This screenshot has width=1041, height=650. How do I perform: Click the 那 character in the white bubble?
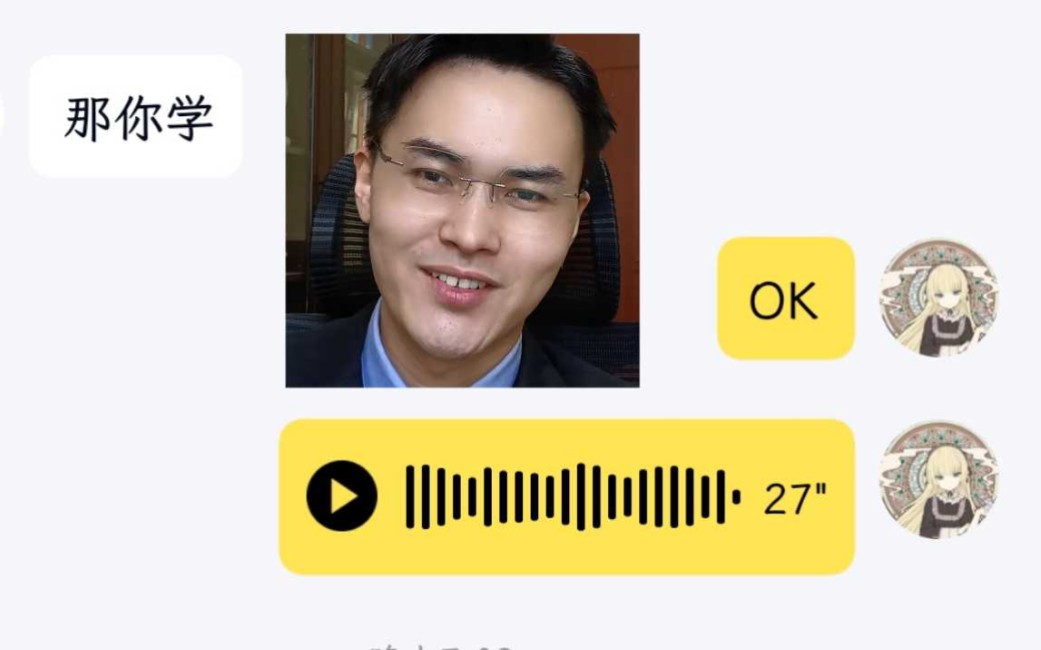click(87, 118)
